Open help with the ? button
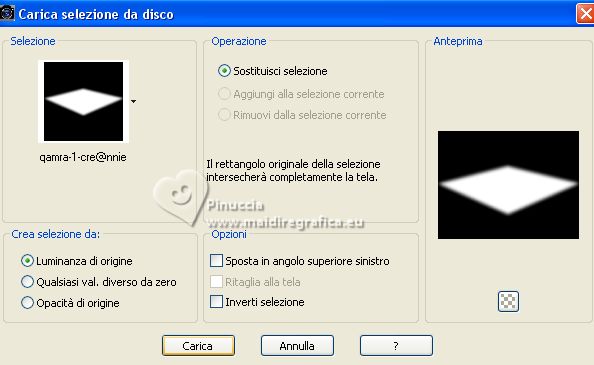 pyautogui.click(x=396, y=346)
